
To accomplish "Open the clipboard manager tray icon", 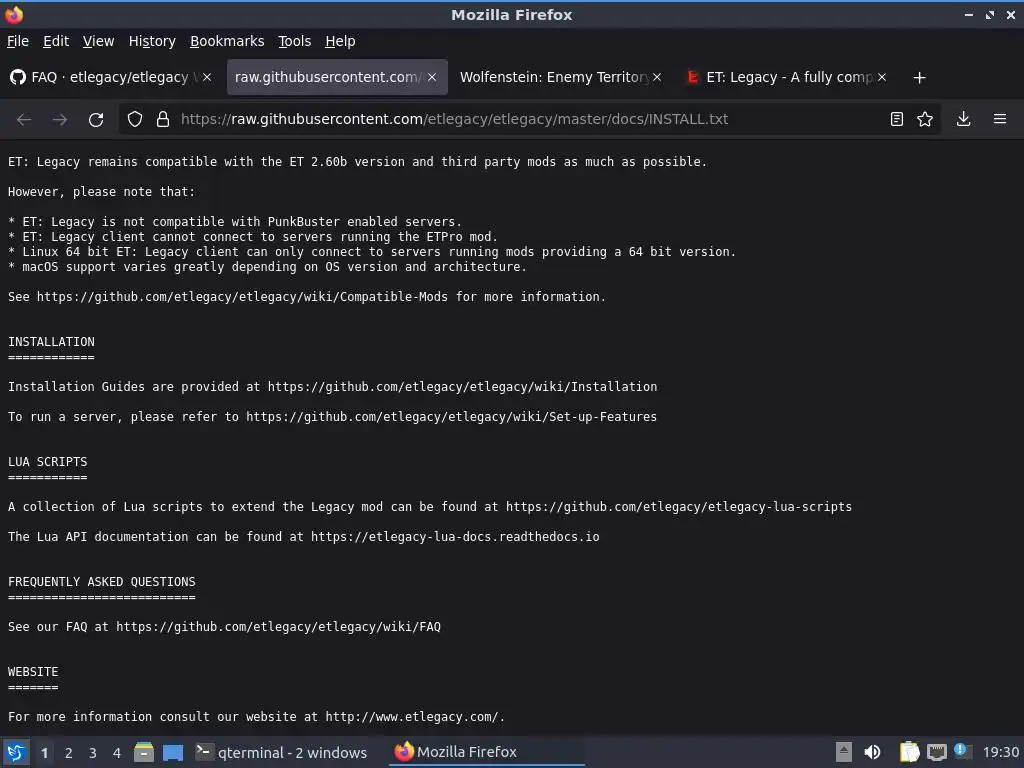I will (x=909, y=752).
